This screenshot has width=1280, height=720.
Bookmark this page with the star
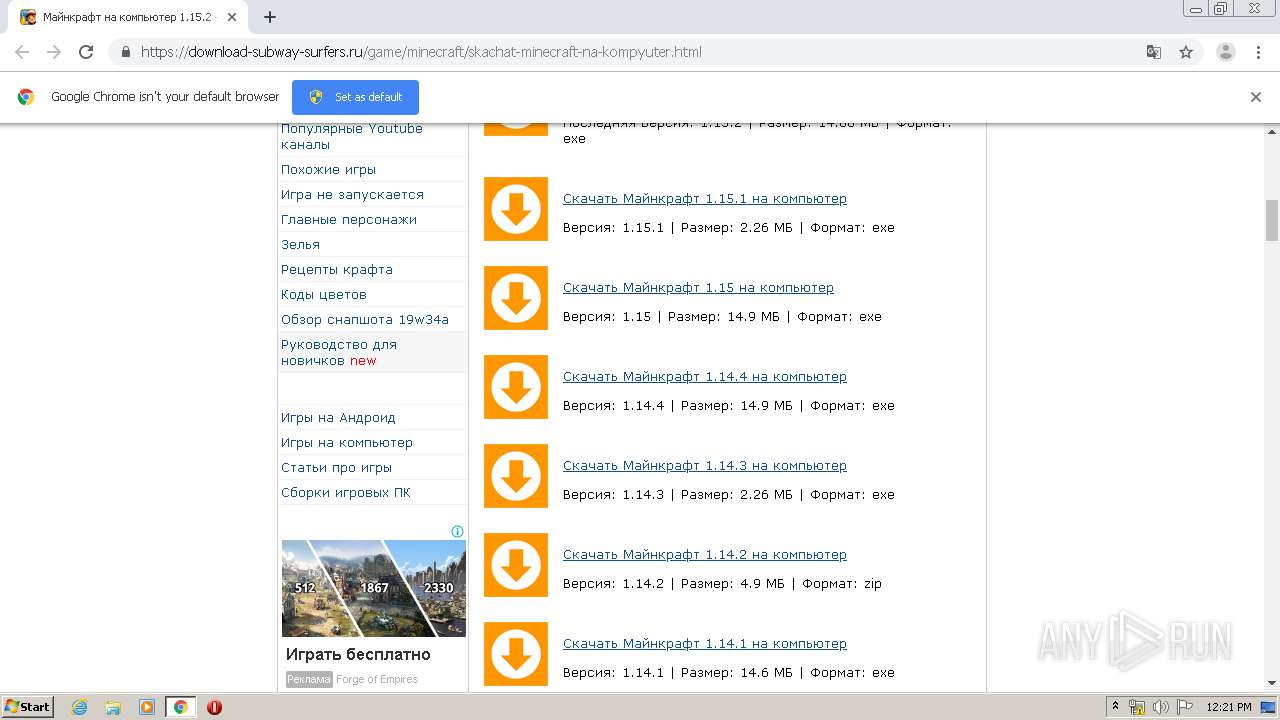point(1186,52)
